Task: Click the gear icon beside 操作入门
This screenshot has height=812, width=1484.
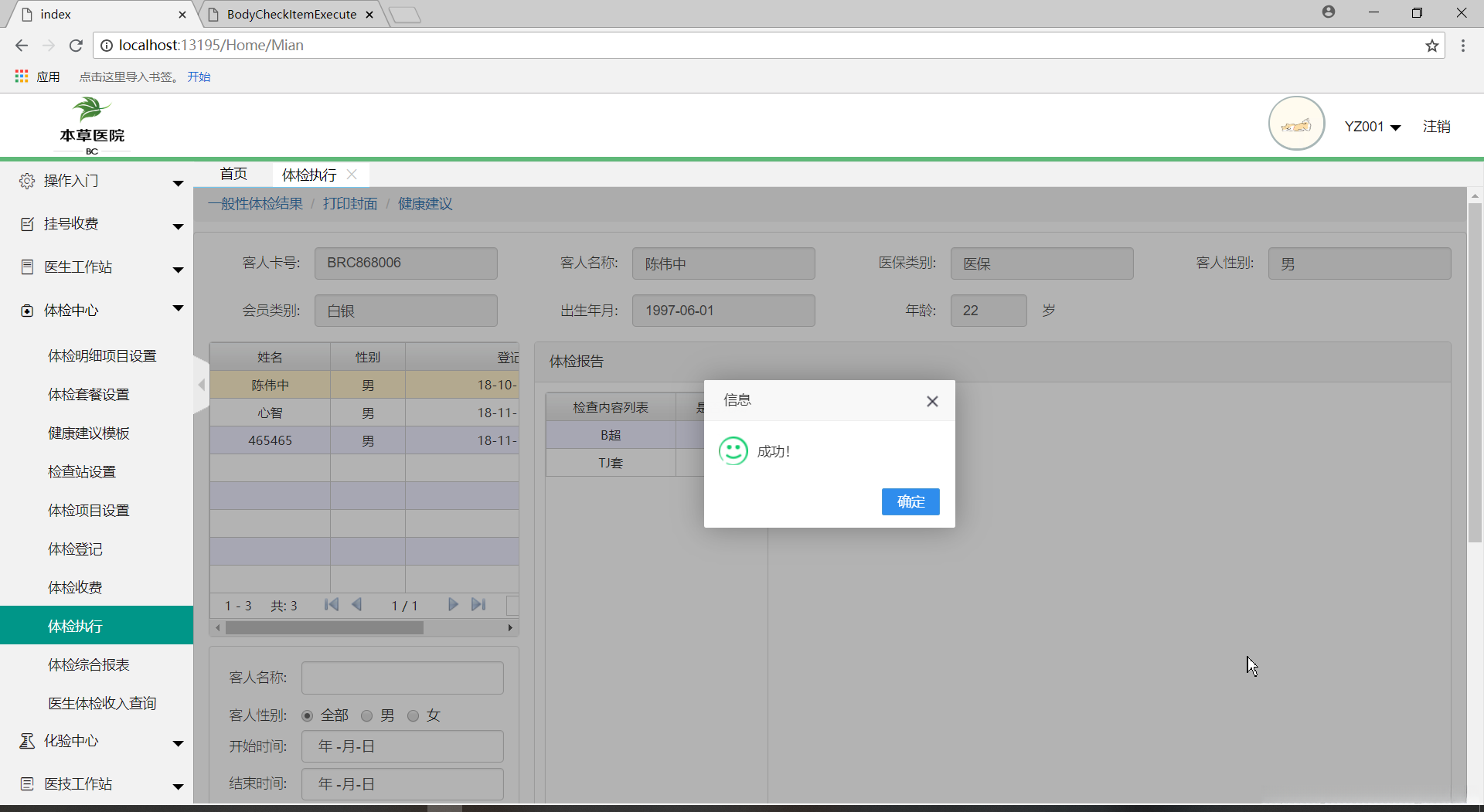Action: click(x=27, y=181)
